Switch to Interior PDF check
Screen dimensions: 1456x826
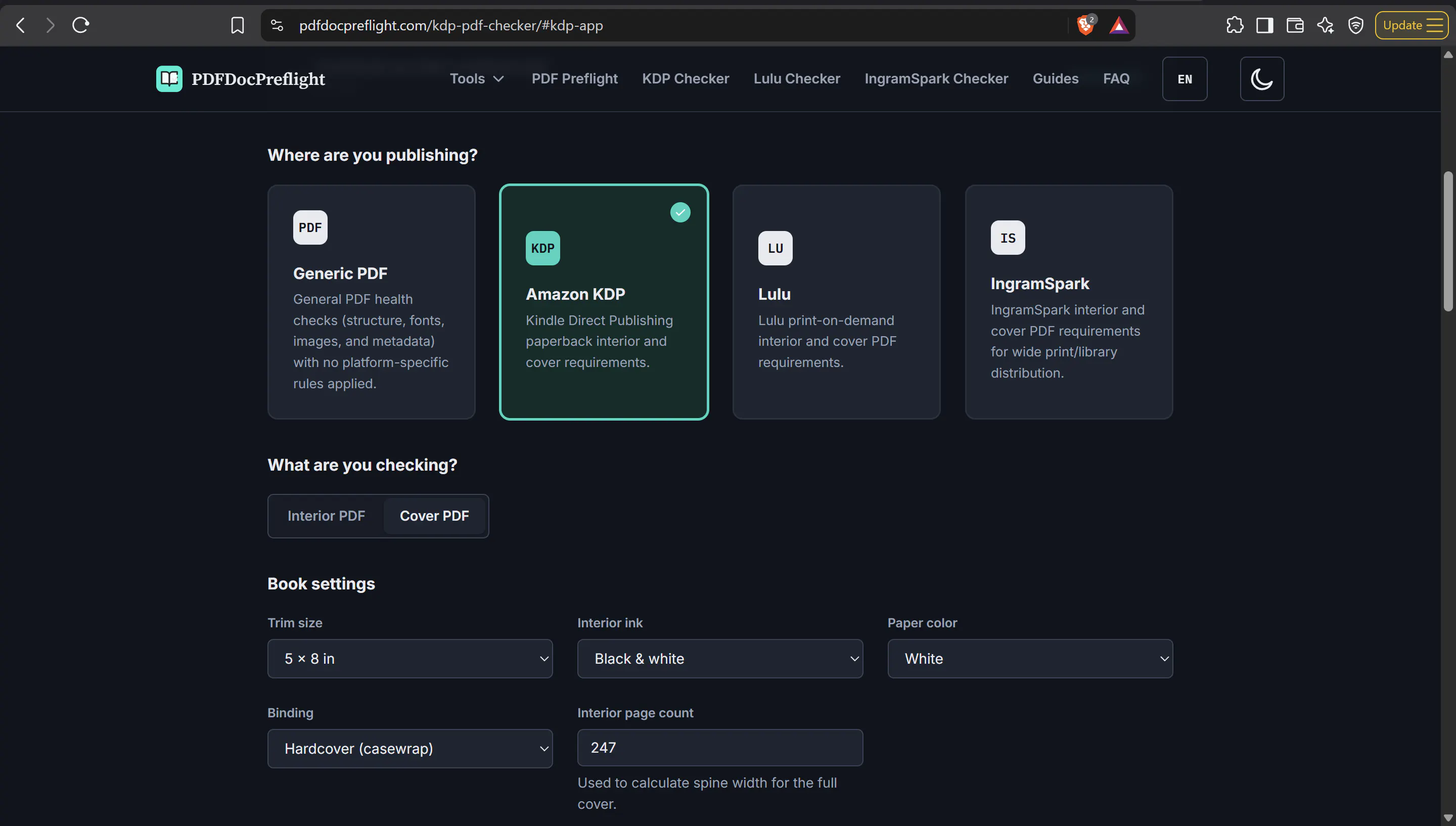(326, 516)
